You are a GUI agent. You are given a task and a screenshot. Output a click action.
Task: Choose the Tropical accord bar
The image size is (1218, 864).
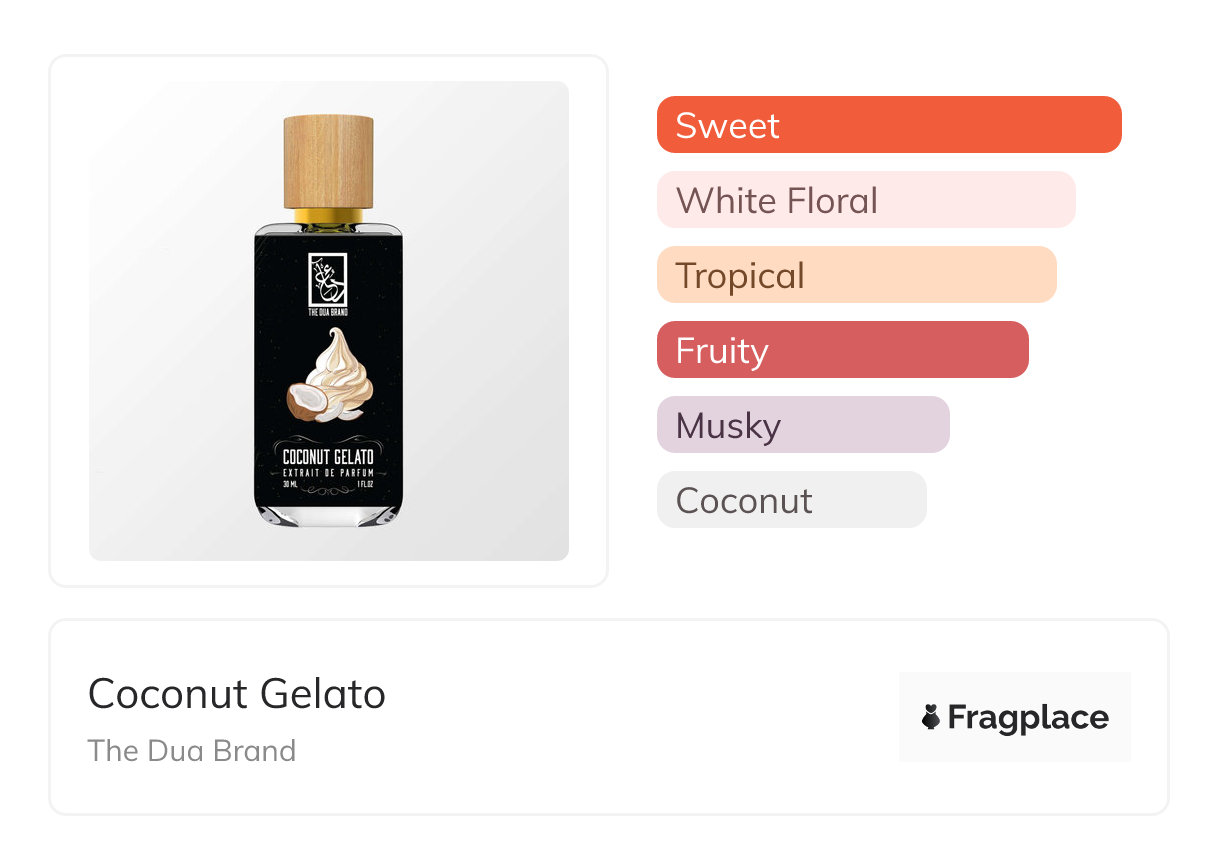[x=856, y=275]
